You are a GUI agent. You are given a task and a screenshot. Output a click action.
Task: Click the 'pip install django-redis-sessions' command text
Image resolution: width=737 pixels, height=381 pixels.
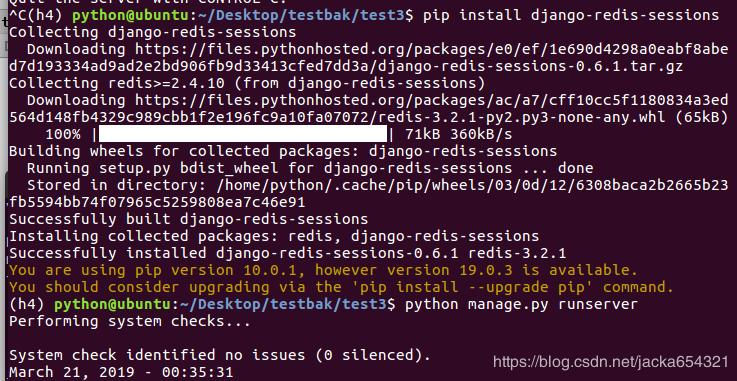click(571, 16)
